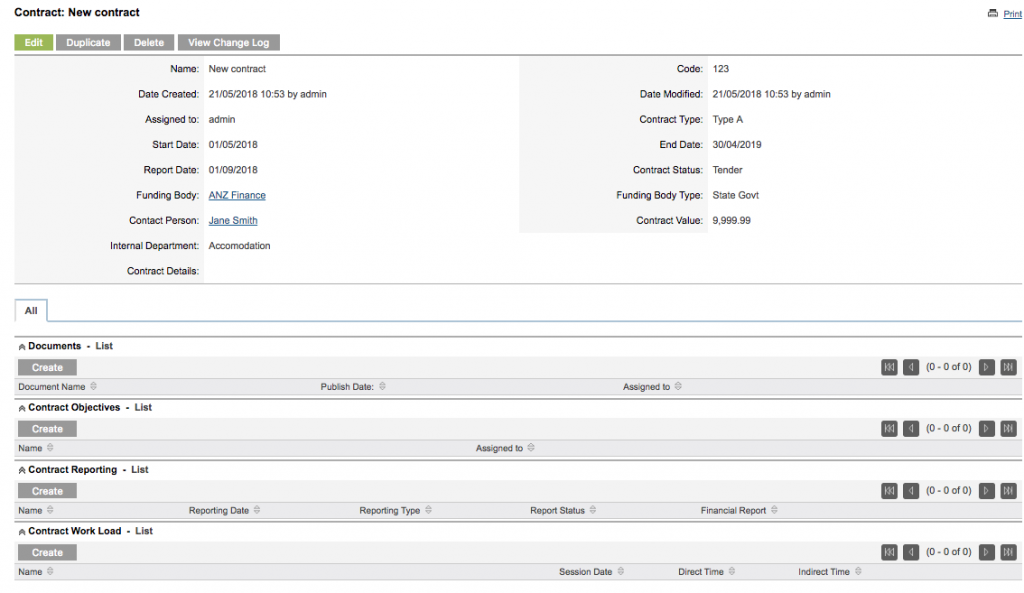Go to first page in Contract Reporting list
The height and width of the screenshot is (593, 1024).
tap(889, 490)
